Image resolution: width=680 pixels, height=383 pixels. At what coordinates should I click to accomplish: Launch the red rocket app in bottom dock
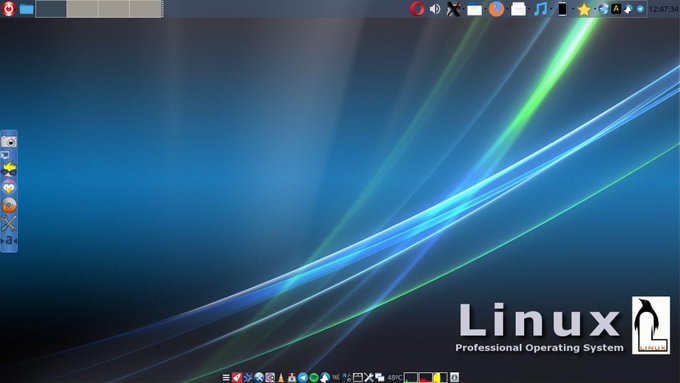tap(237, 377)
